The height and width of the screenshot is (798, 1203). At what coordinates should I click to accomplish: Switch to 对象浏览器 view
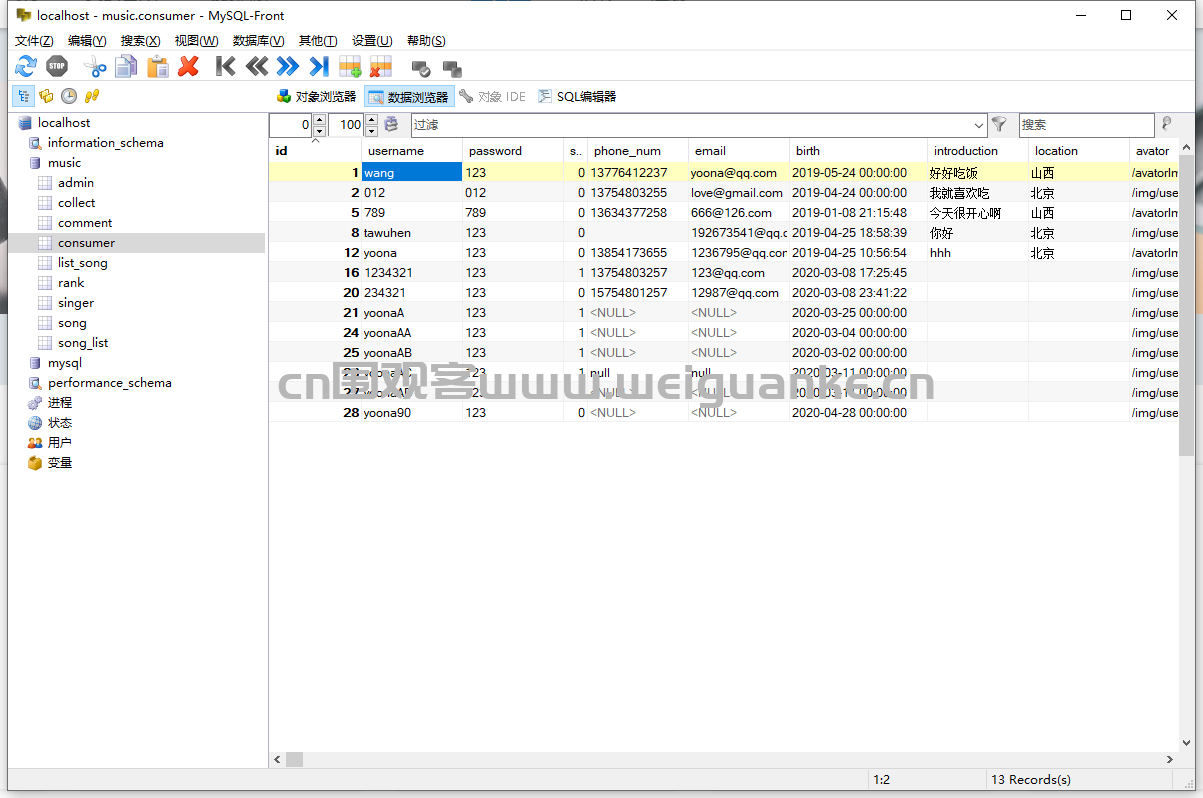coord(317,96)
